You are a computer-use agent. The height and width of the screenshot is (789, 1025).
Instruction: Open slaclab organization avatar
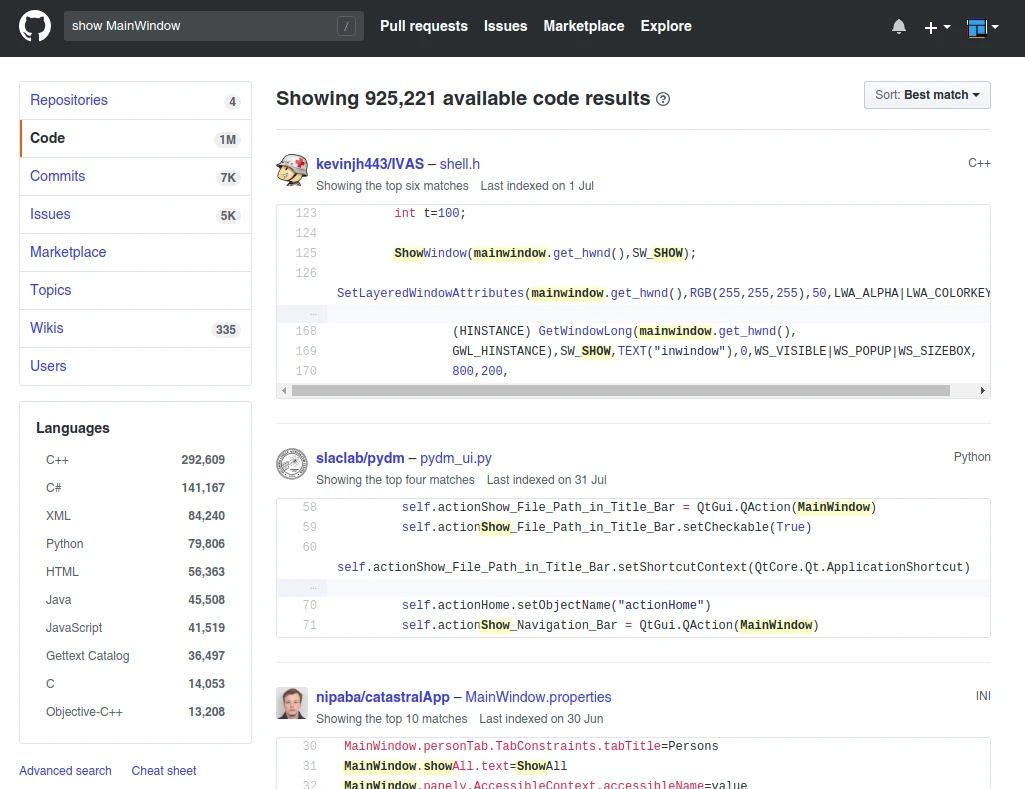pos(292,464)
